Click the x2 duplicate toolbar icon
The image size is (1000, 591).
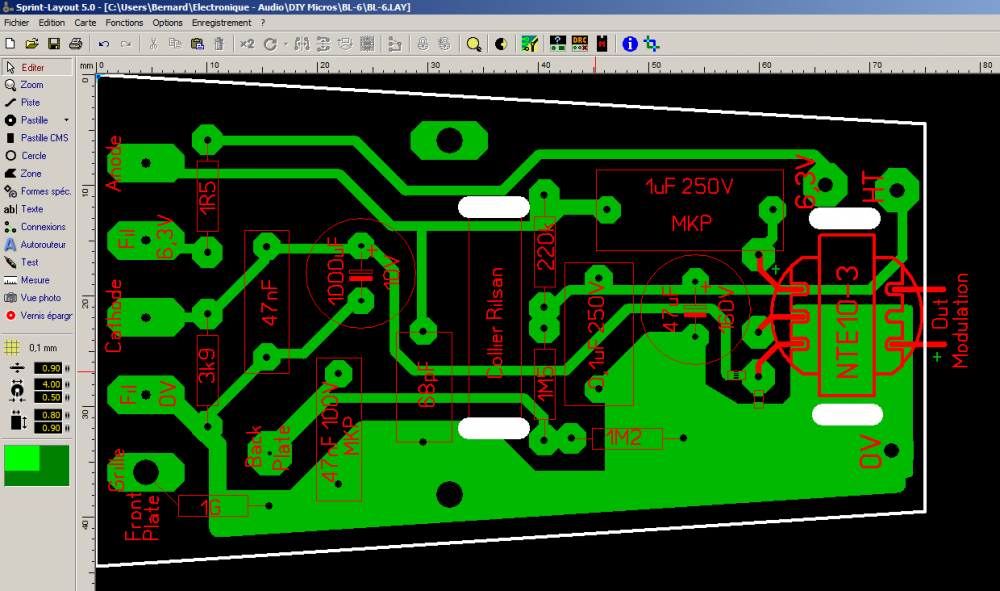[x=247, y=44]
